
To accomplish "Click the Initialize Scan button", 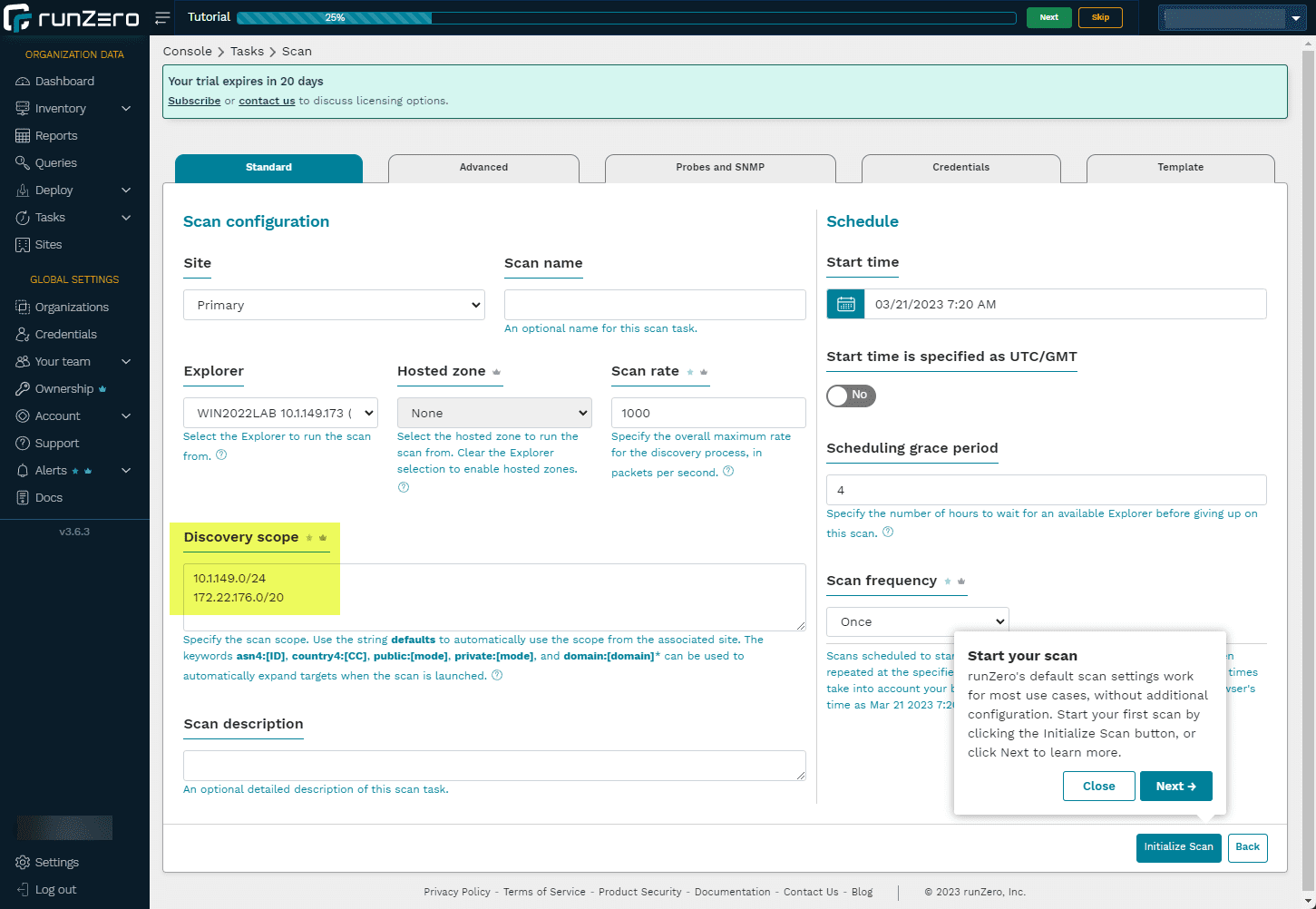I will tap(1178, 847).
